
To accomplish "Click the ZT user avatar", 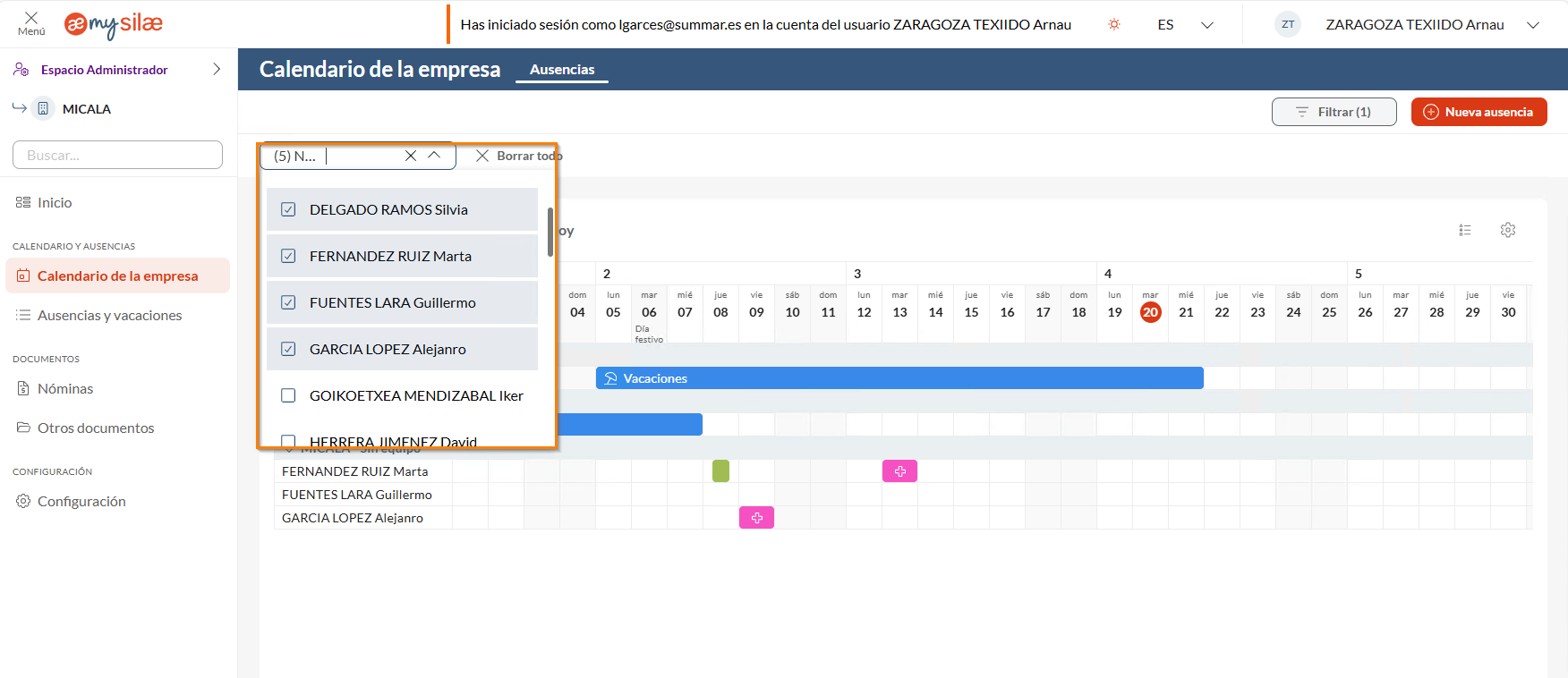I will [1288, 24].
